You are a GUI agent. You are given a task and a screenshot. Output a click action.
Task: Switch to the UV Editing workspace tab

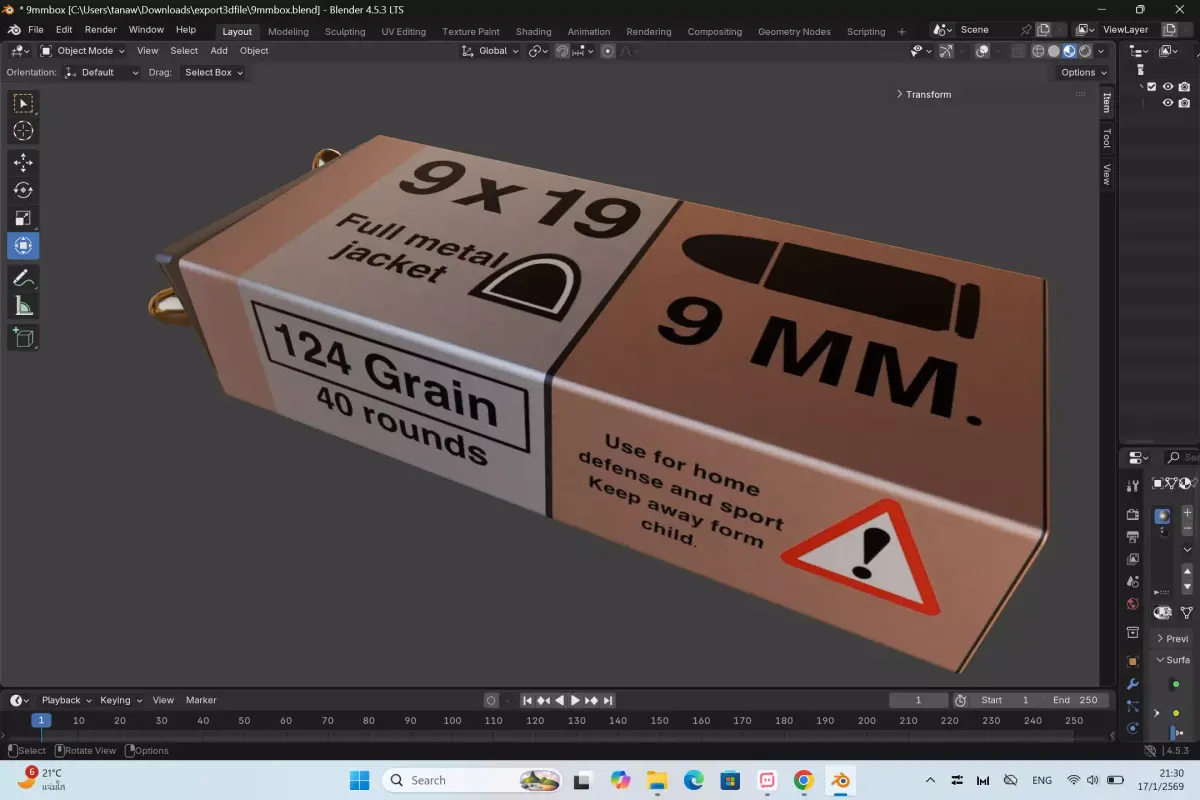coord(403,31)
